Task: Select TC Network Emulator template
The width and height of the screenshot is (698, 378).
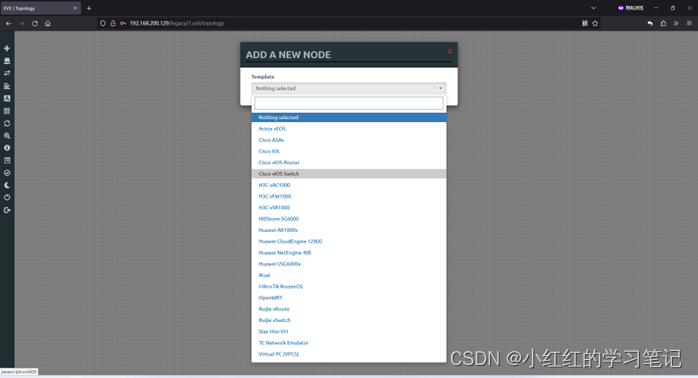Action: coord(349,343)
